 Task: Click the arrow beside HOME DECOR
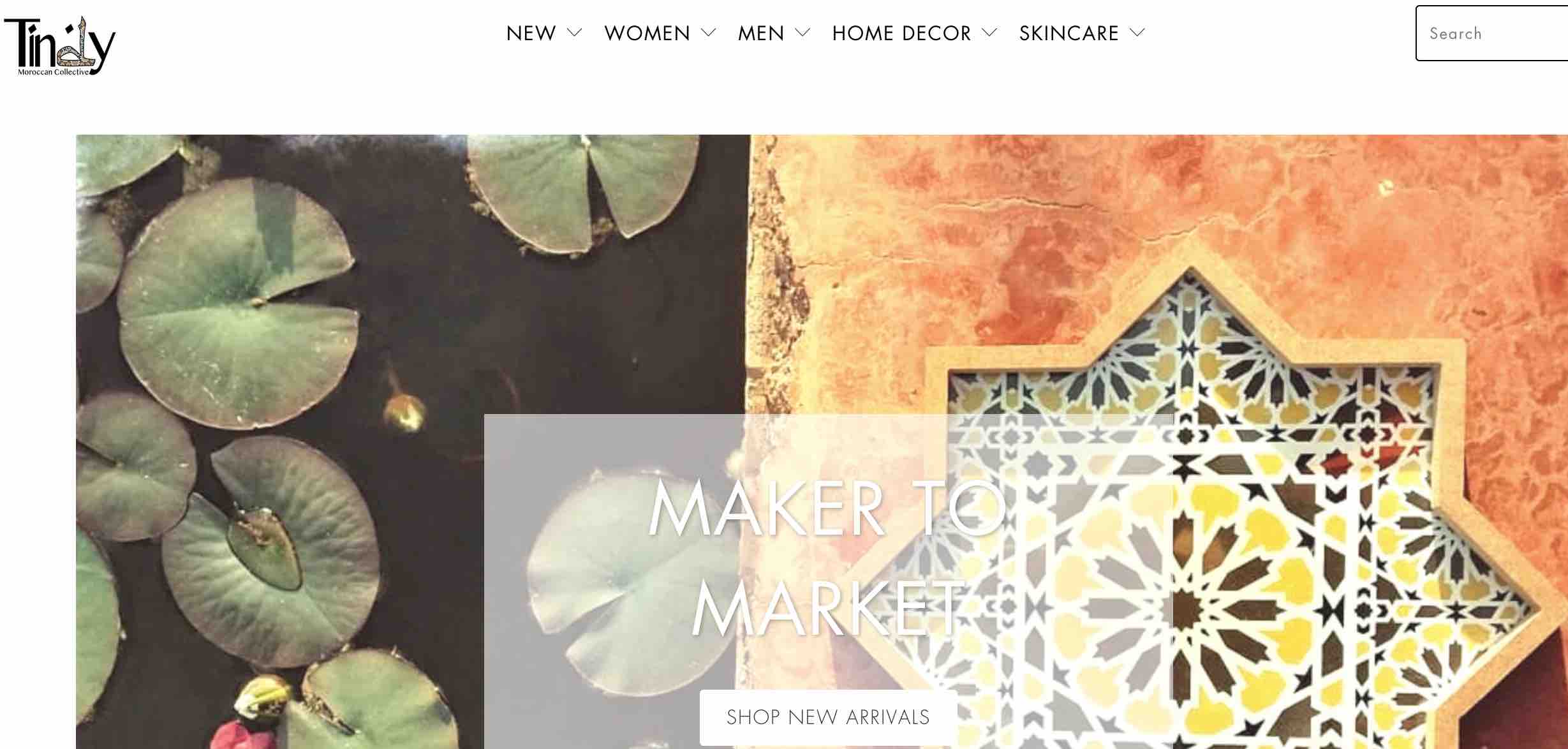[989, 33]
